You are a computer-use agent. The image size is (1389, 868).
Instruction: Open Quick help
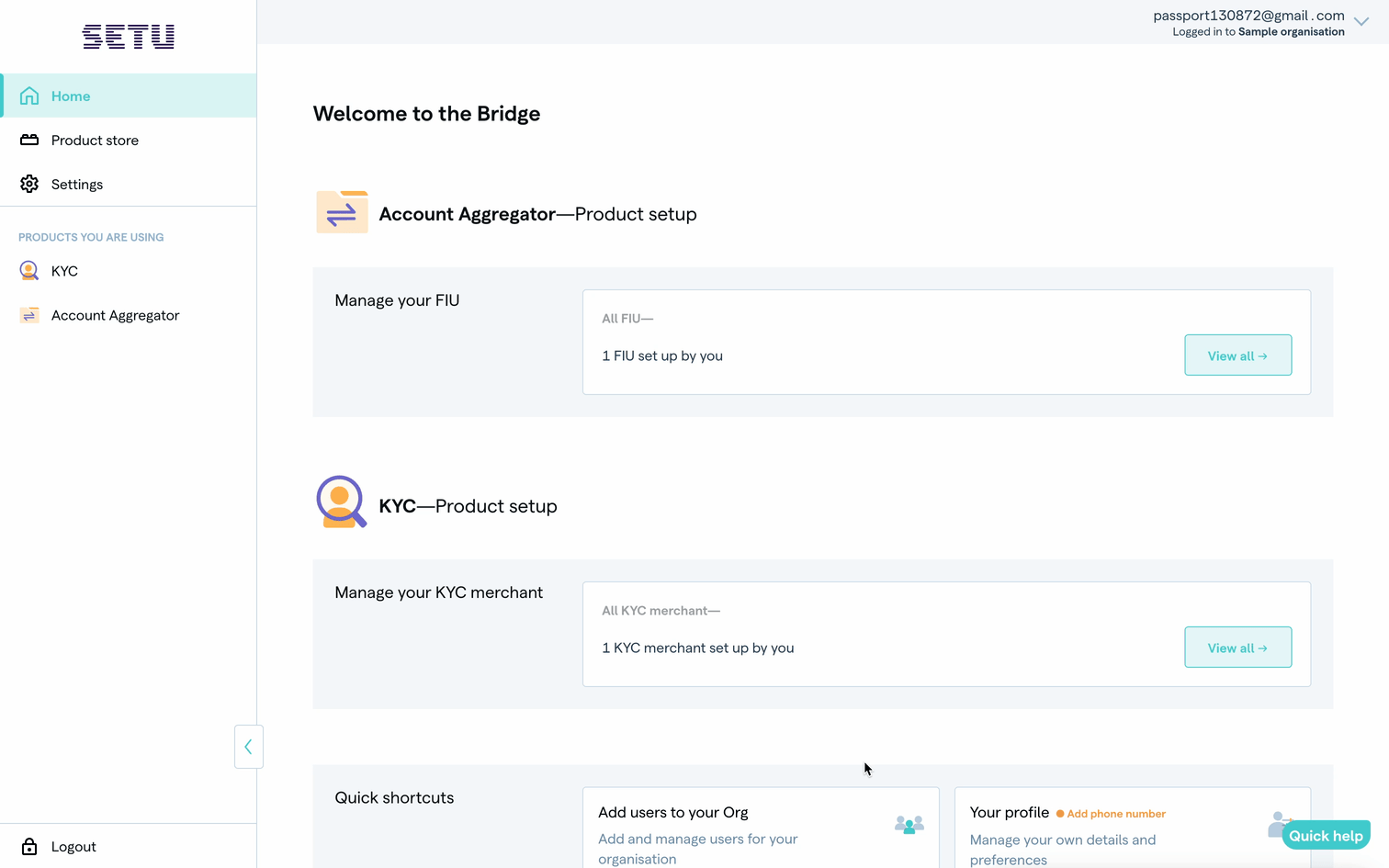[x=1326, y=835]
